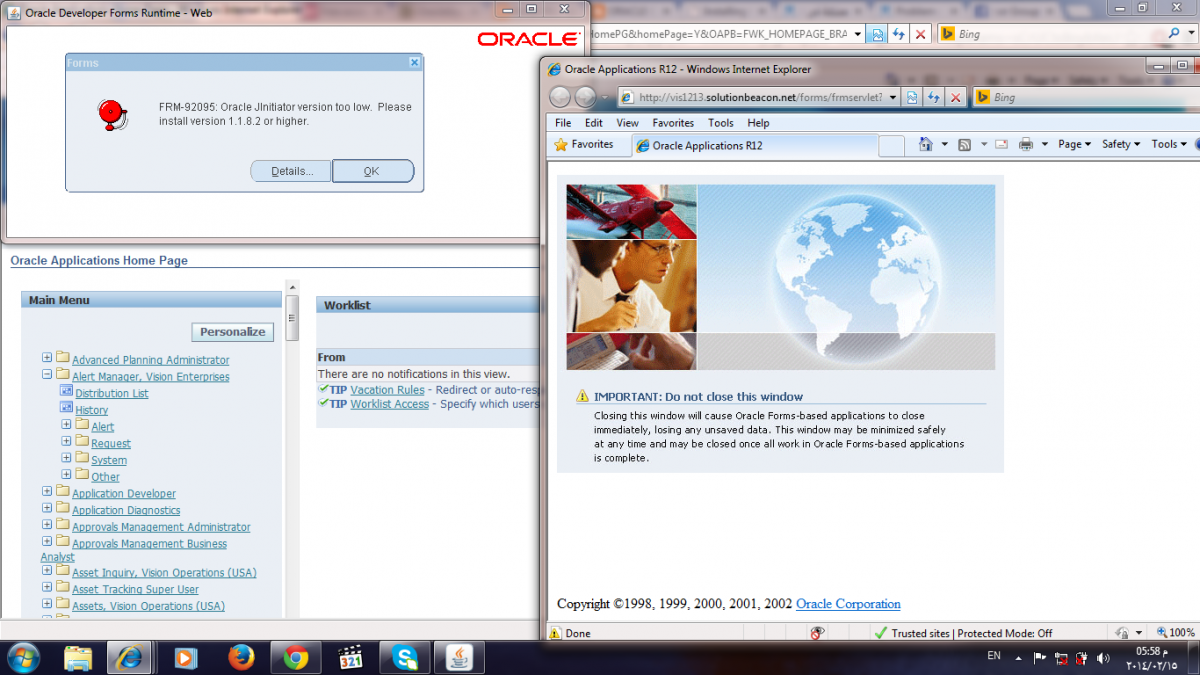The image size is (1200, 675).
Task: Expand the Request subfolder
Action: point(66,442)
